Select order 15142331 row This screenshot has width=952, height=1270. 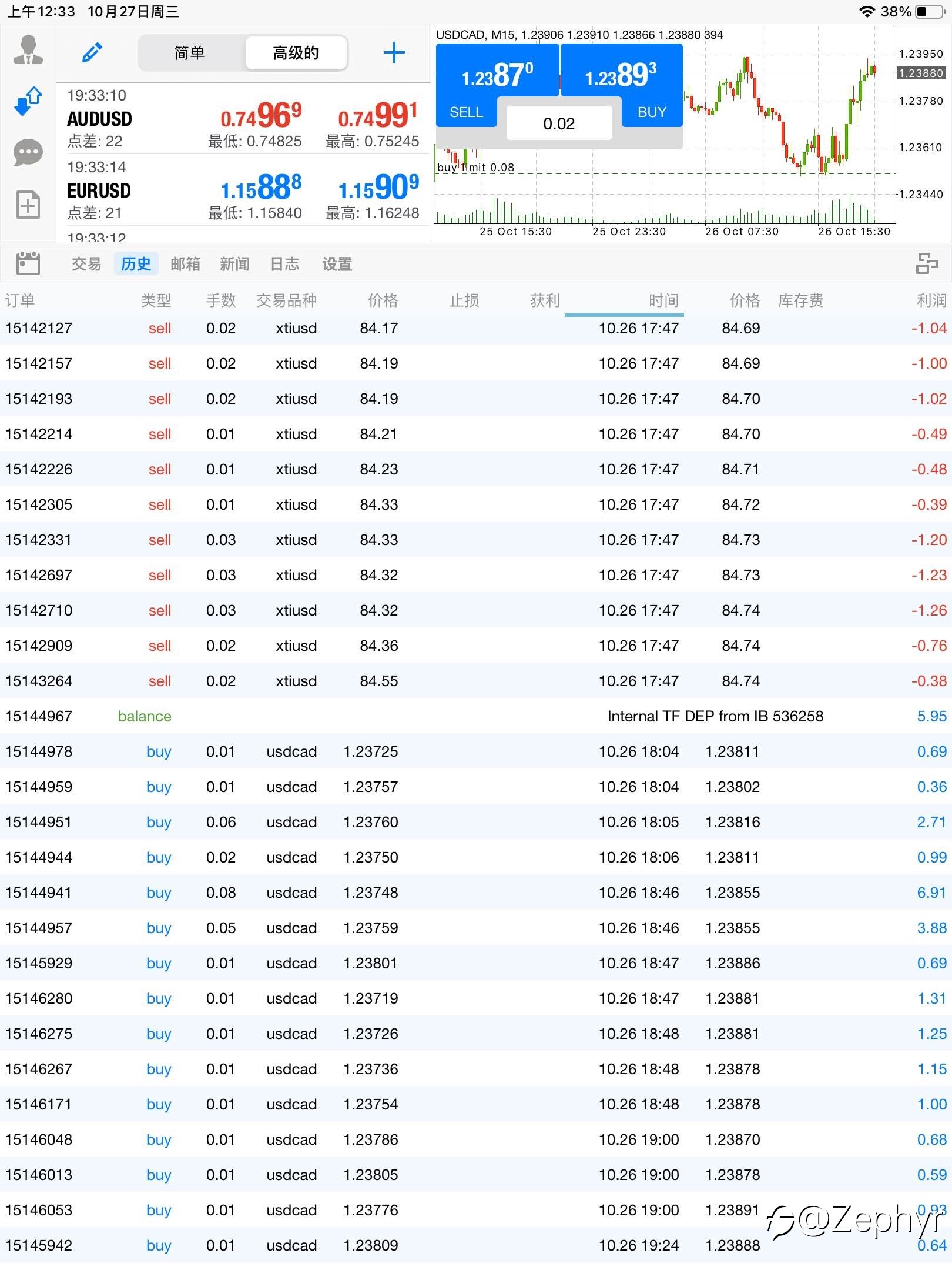(x=476, y=540)
